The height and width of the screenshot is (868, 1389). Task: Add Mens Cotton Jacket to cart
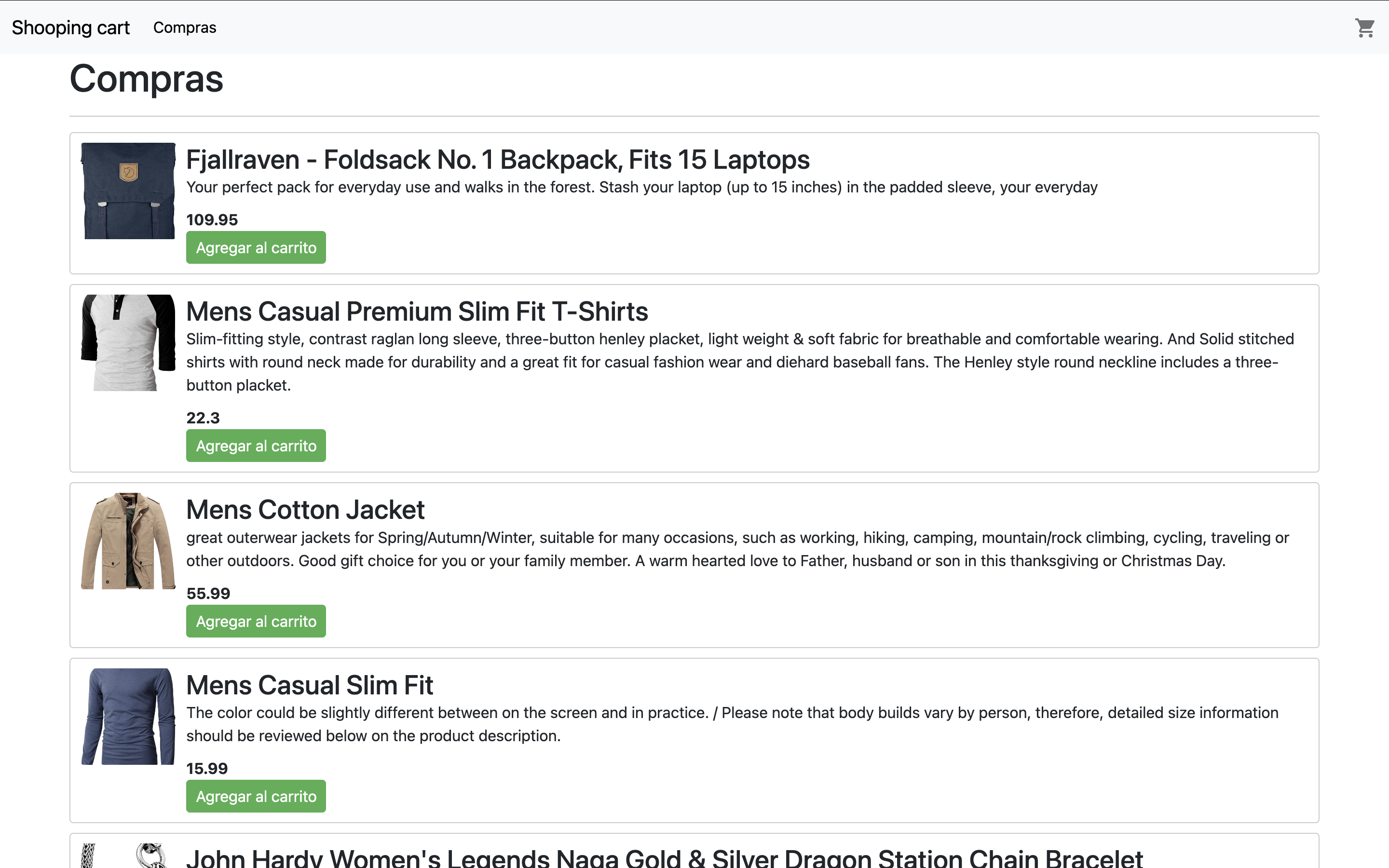click(256, 621)
